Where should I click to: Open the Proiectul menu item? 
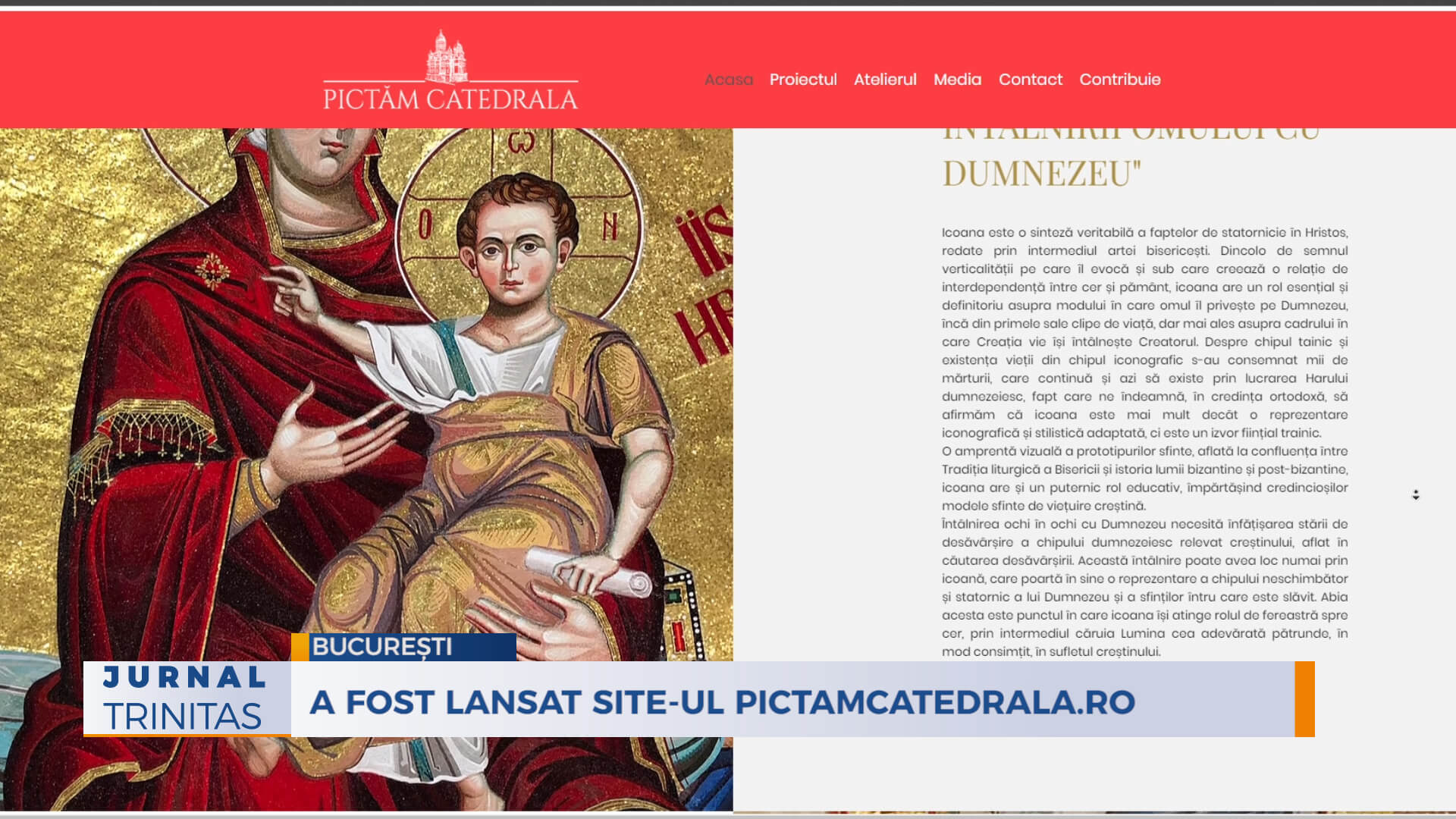[803, 80]
